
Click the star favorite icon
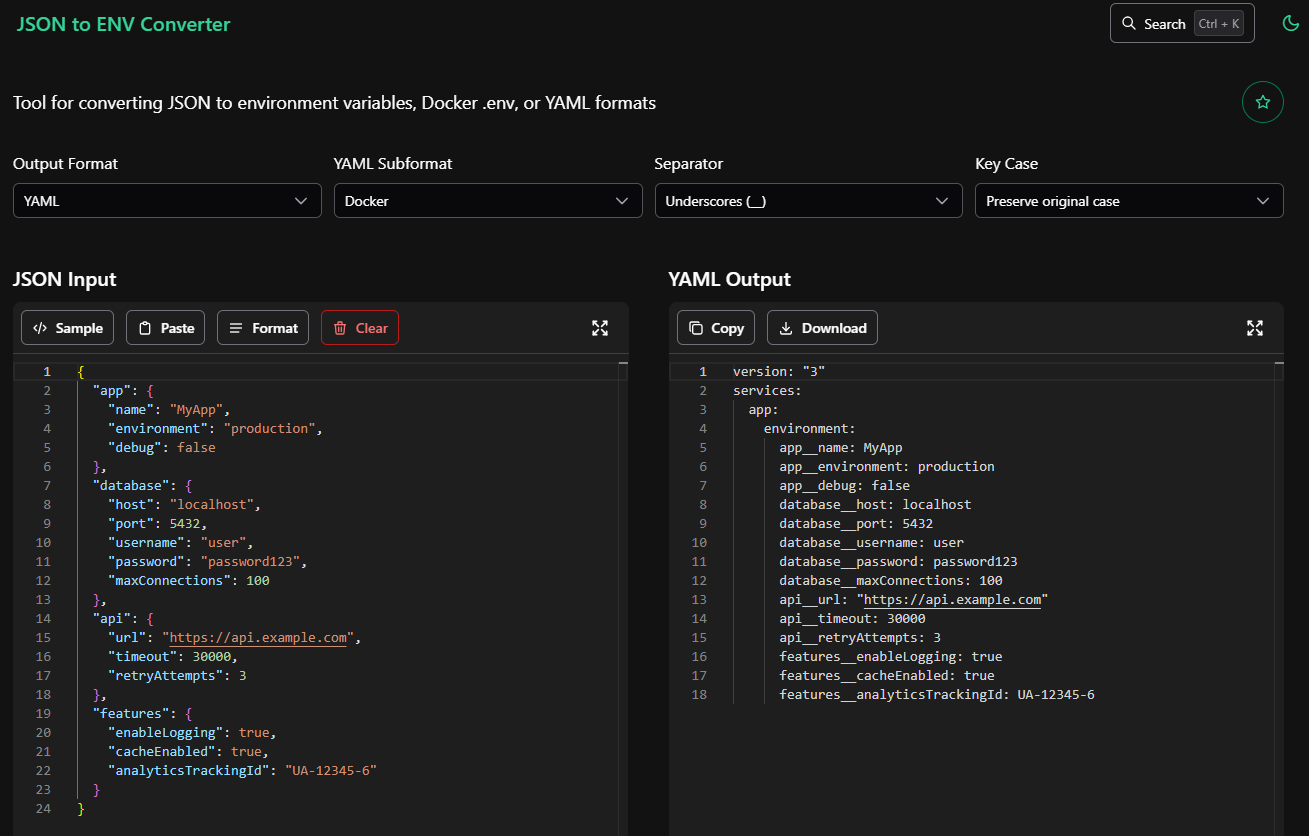pos(1262,101)
